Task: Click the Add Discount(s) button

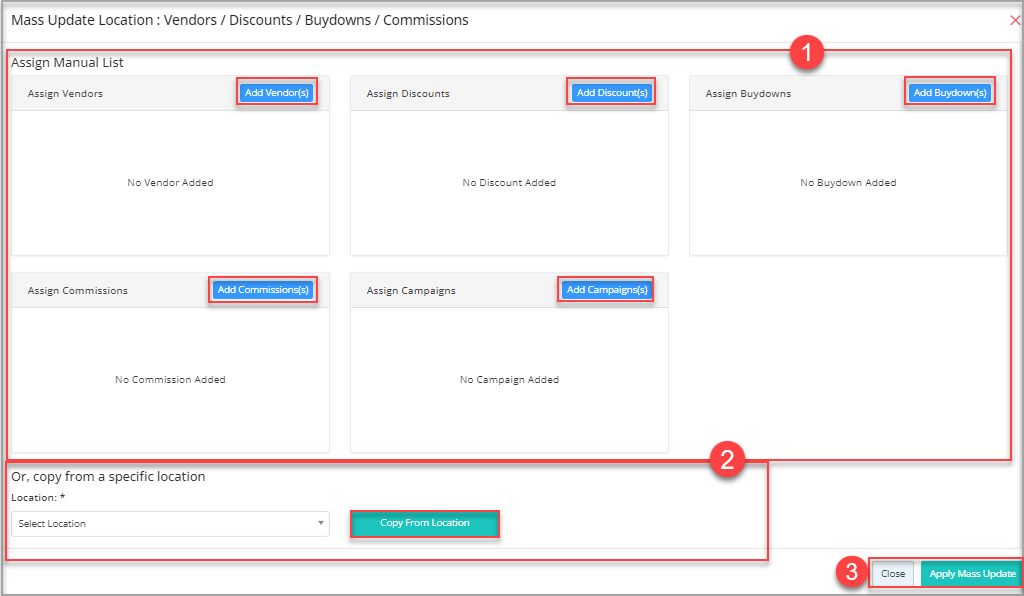Action: point(612,93)
